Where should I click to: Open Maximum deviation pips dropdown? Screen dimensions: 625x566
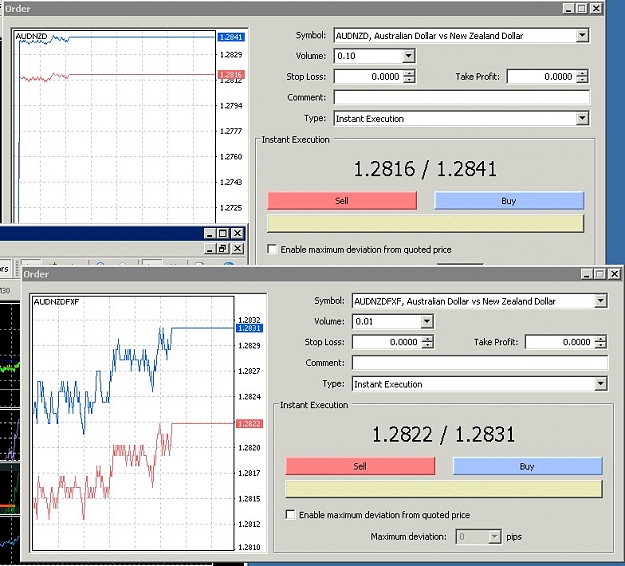pos(494,537)
